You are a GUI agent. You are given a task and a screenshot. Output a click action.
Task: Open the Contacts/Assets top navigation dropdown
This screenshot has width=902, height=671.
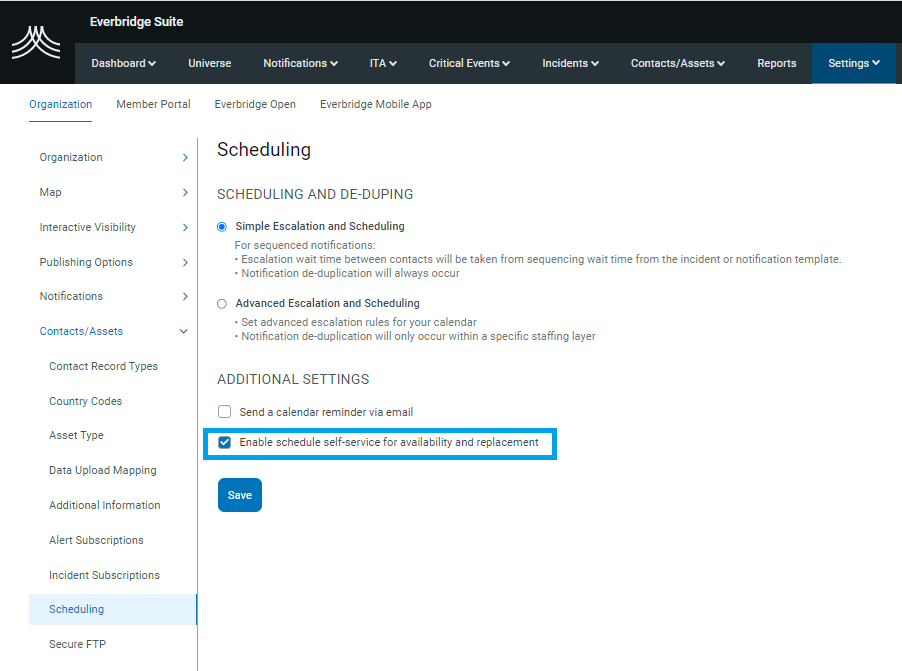click(x=678, y=63)
